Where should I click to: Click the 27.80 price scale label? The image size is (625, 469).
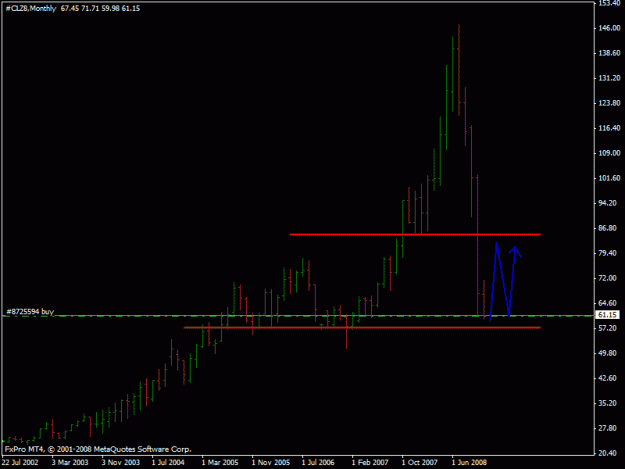[x=609, y=428]
